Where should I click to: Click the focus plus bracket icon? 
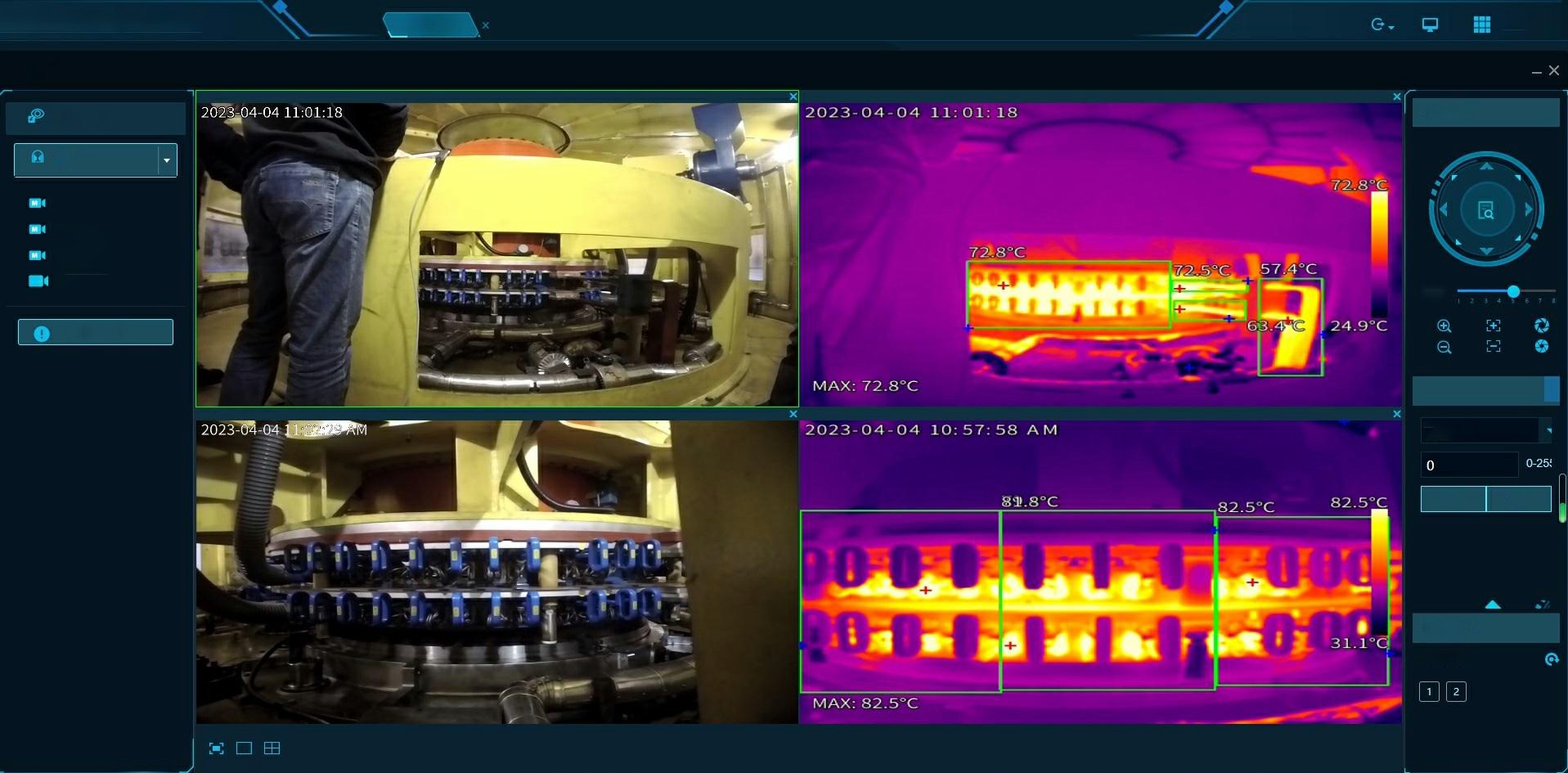1494,326
